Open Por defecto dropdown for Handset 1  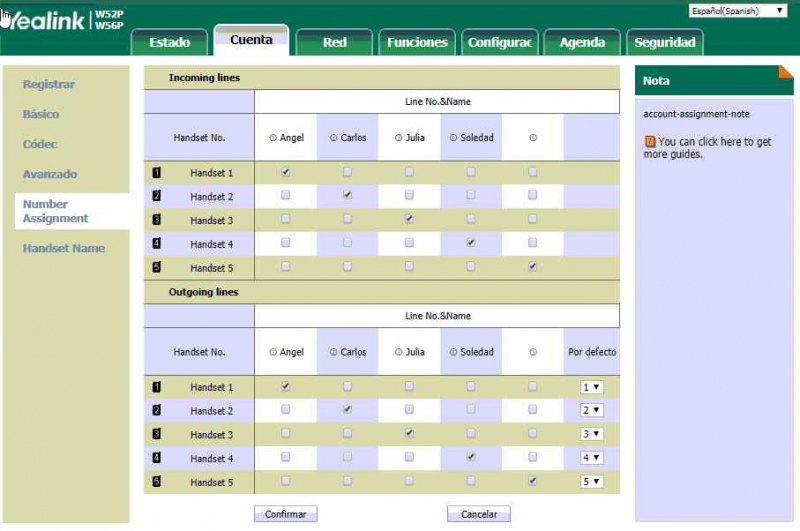coord(592,387)
